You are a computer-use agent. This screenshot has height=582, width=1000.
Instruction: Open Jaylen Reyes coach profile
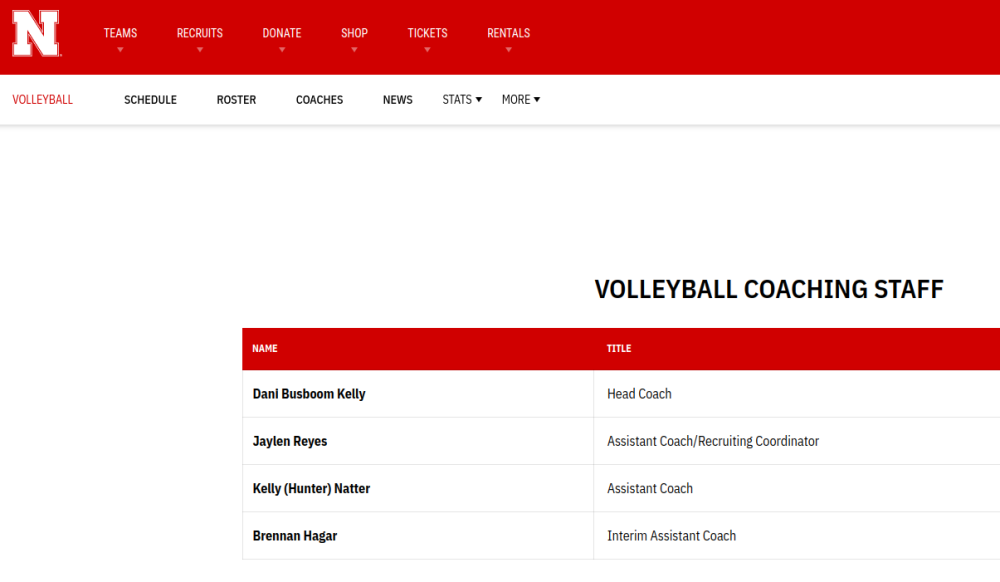(290, 441)
